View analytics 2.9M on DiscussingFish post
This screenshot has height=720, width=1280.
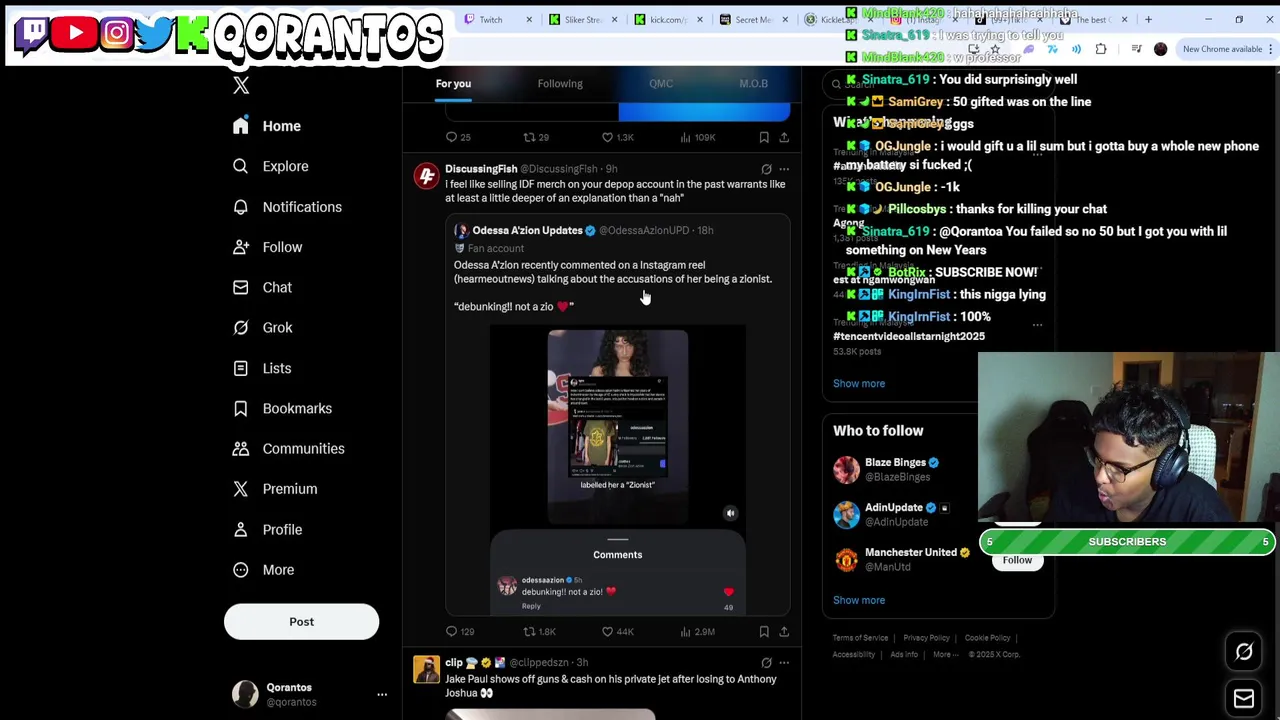[698, 632]
